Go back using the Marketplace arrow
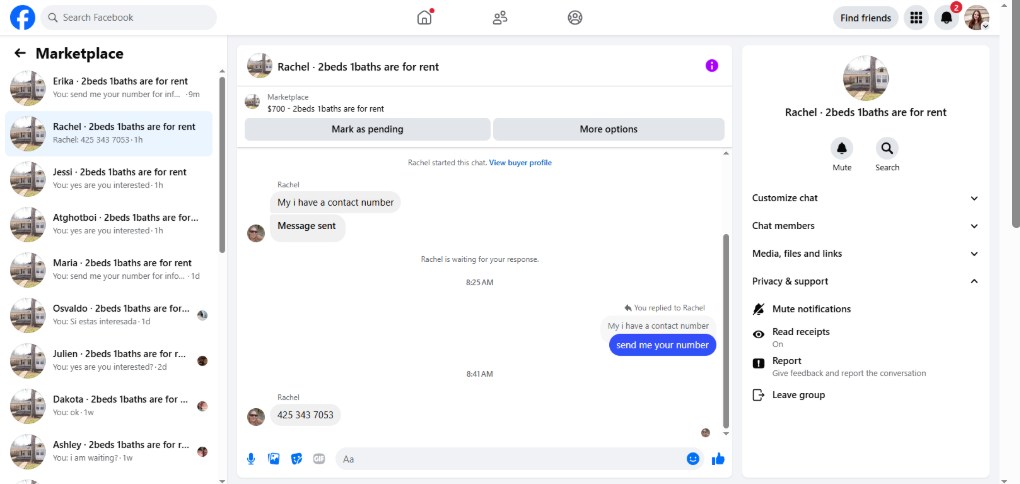1020x484 pixels. pos(20,53)
